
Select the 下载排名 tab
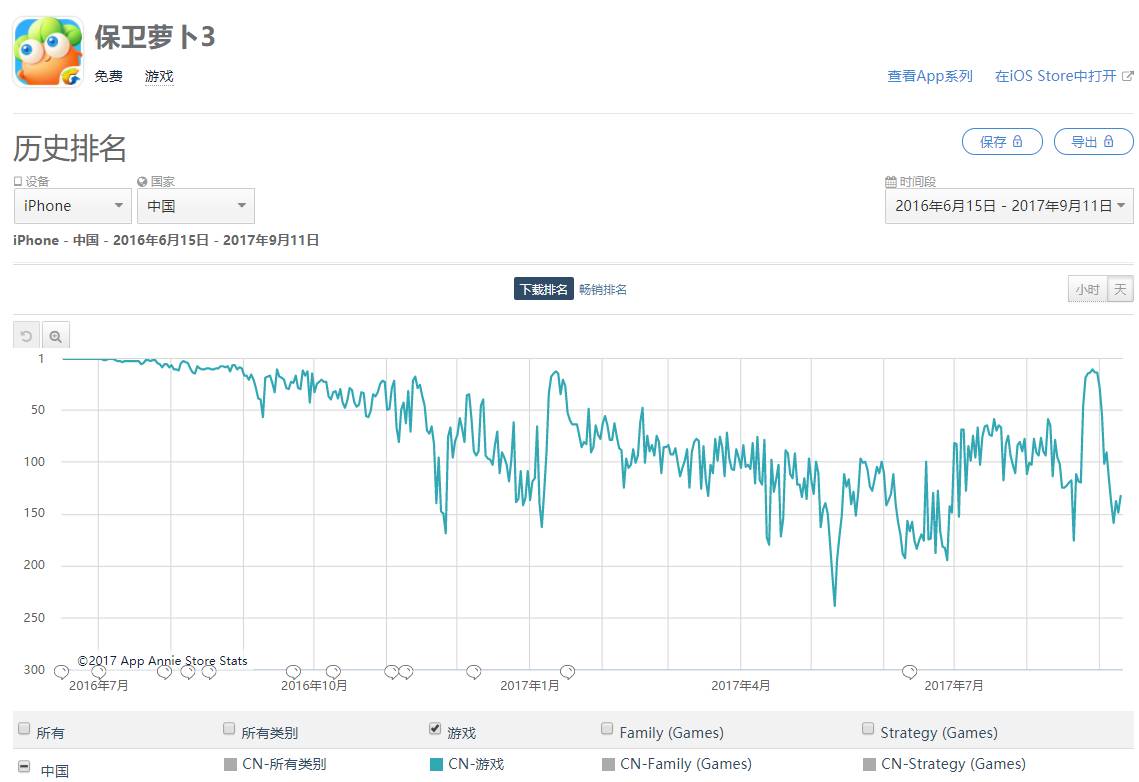[x=544, y=290]
